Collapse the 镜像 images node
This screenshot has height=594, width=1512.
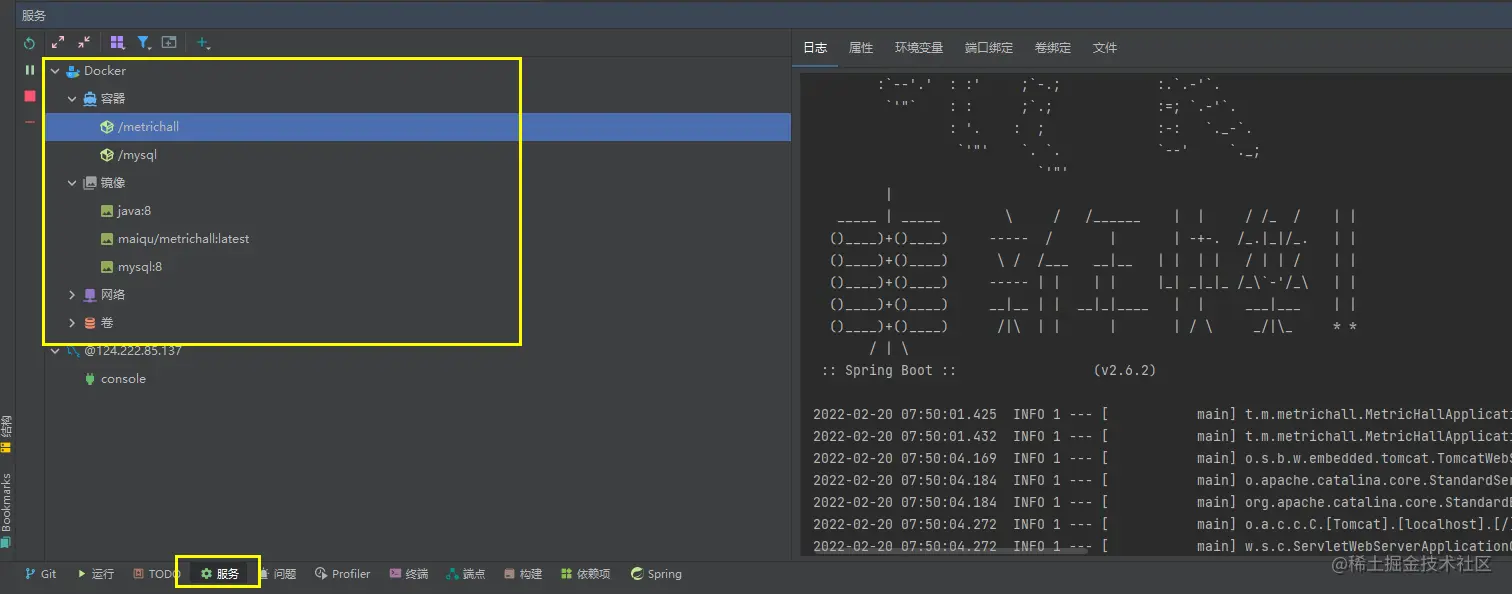pos(72,183)
